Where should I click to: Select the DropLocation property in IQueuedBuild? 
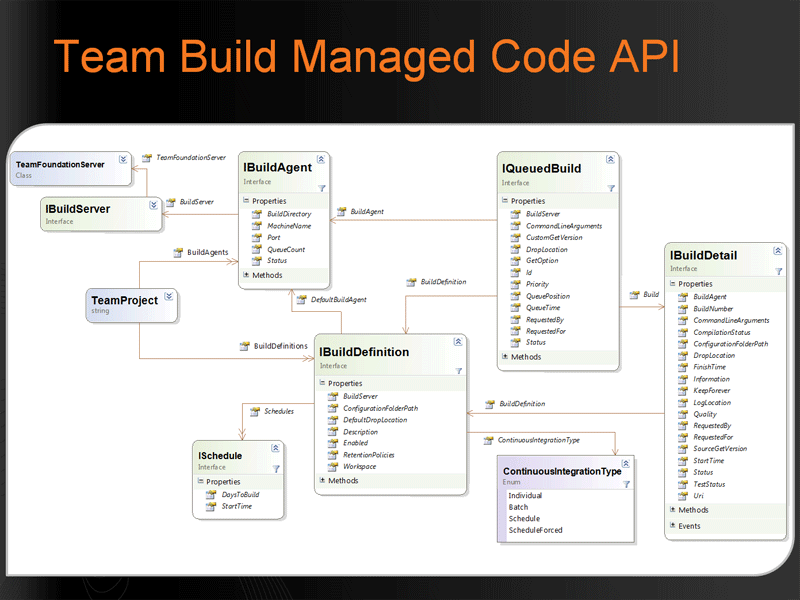(547, 249)
